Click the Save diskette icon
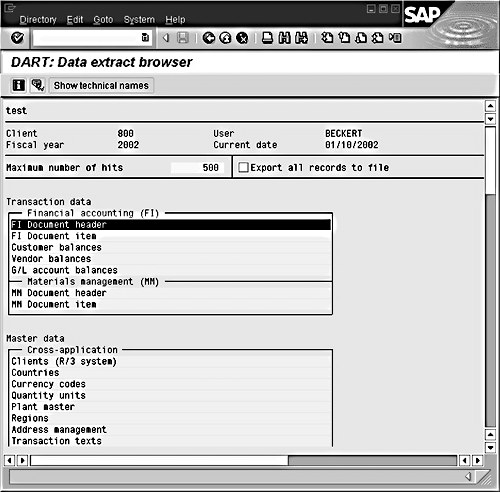500x492 pixels. (x=183, y=38)
